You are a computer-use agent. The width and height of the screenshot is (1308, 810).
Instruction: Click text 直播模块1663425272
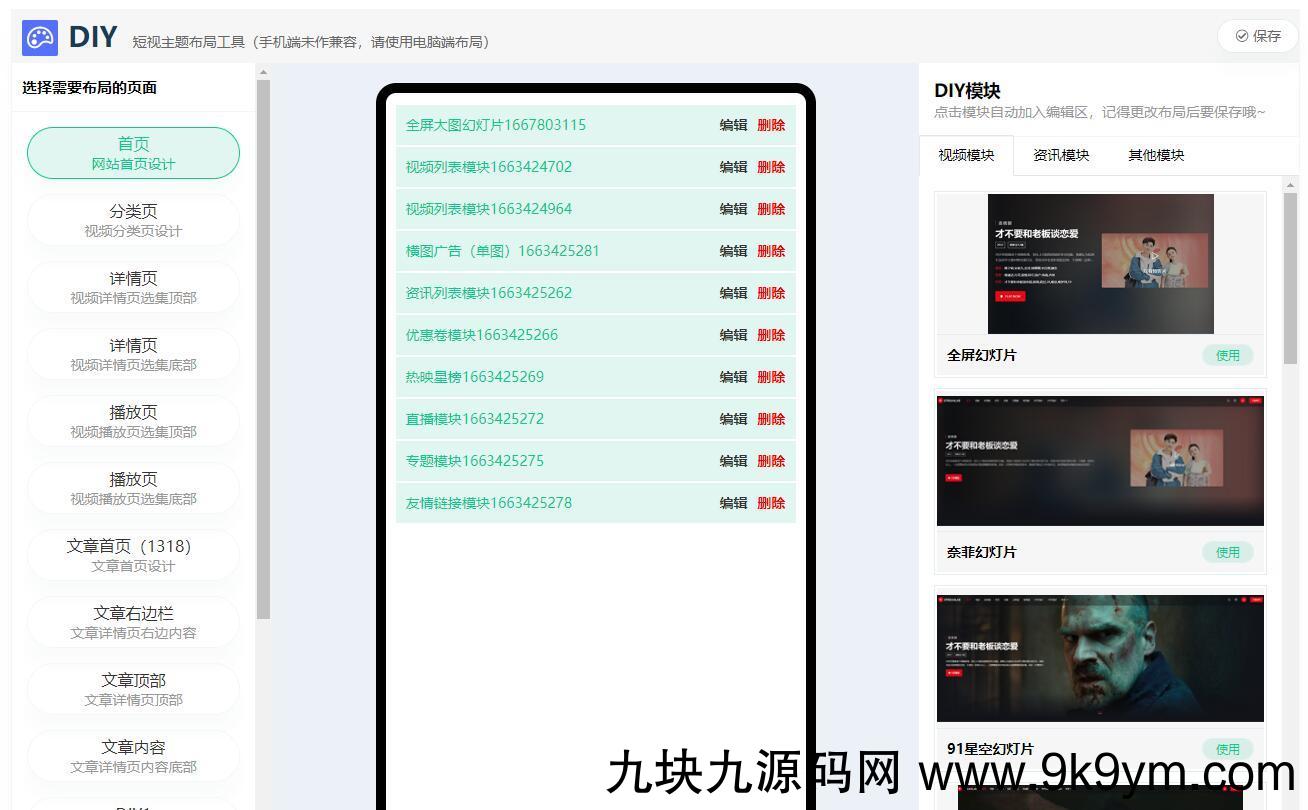[x=475, y=419]
